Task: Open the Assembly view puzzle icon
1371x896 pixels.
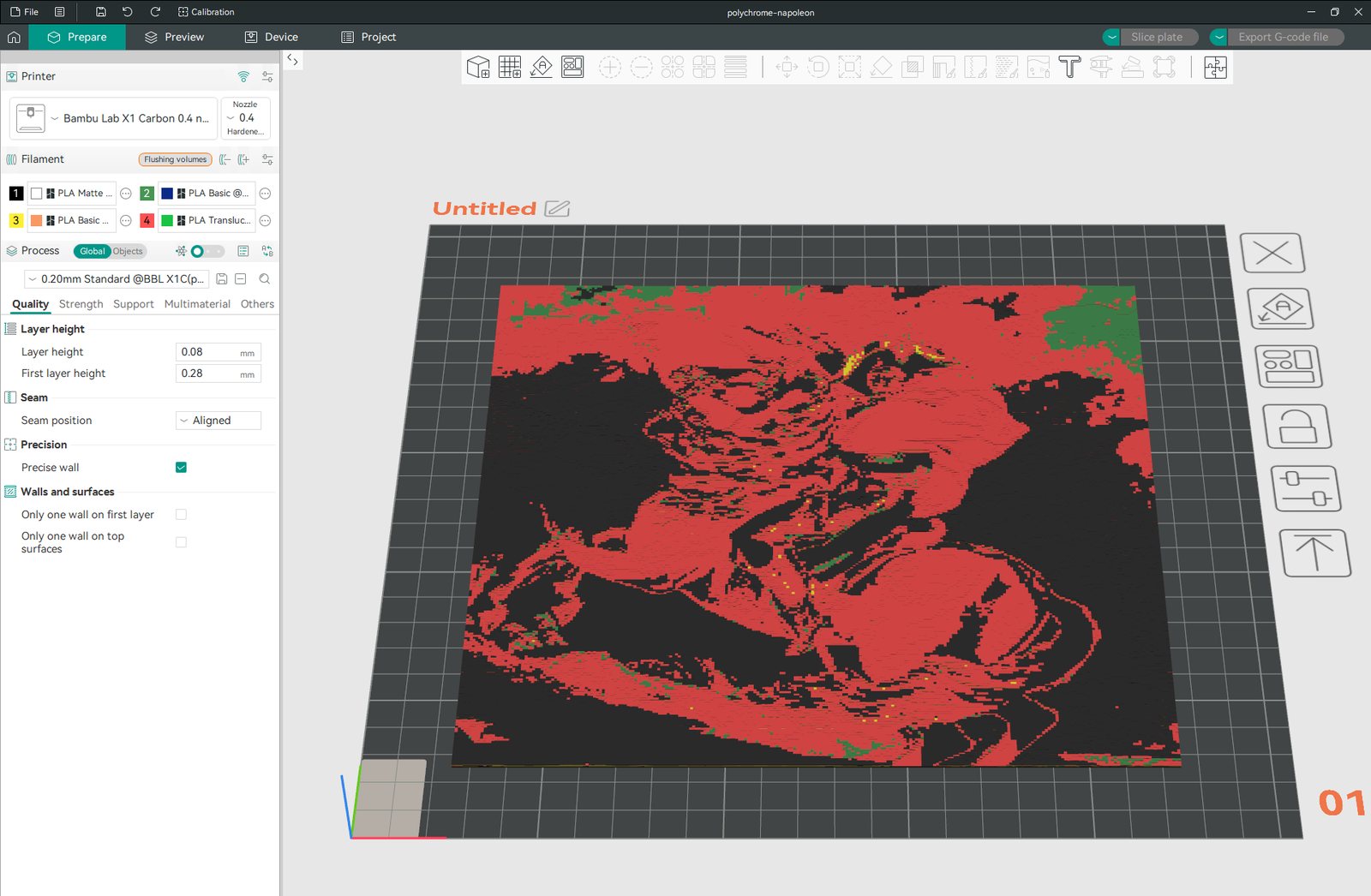Action: point(1215,67)
